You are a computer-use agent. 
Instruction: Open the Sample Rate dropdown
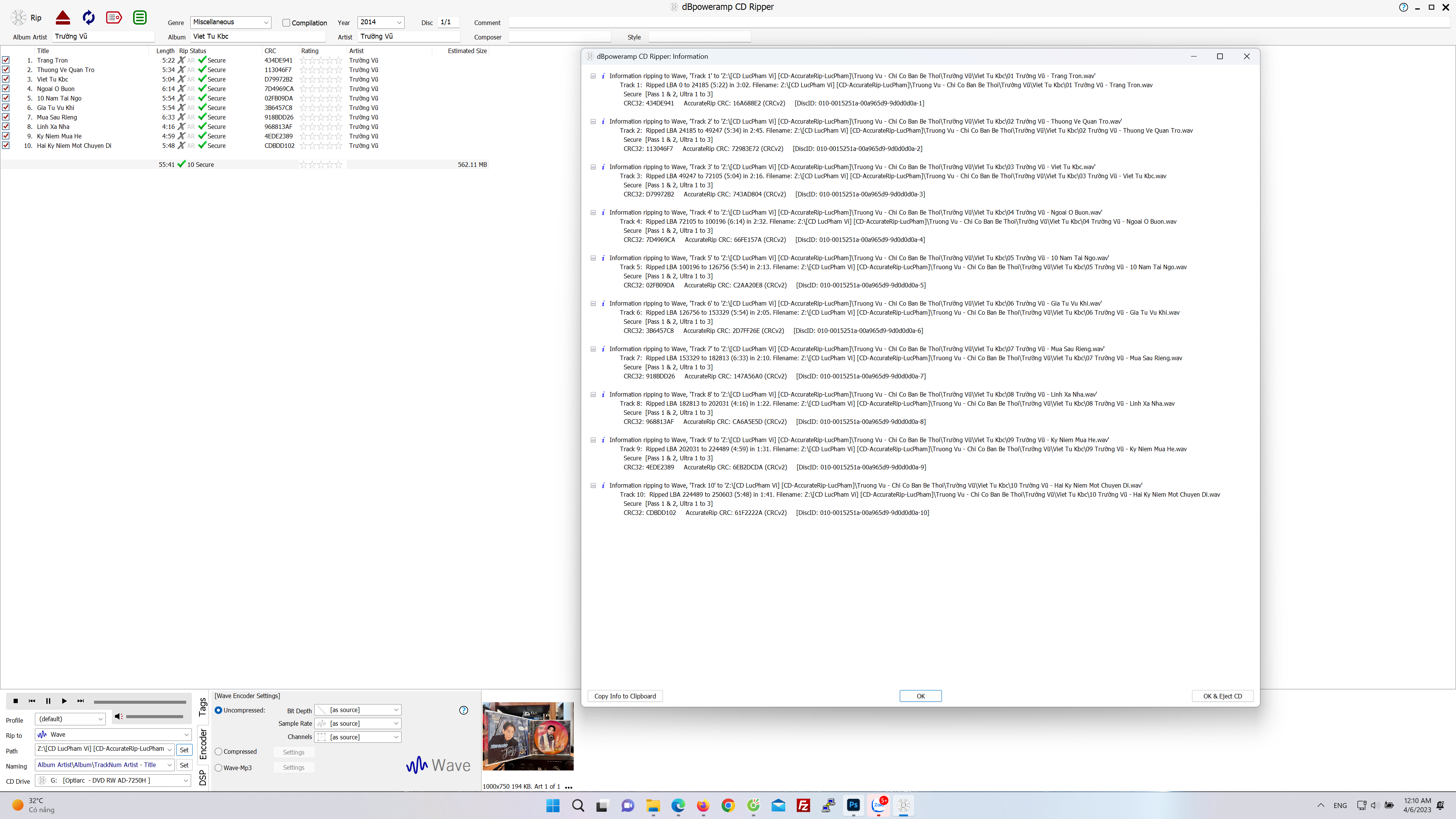(395, 723)
